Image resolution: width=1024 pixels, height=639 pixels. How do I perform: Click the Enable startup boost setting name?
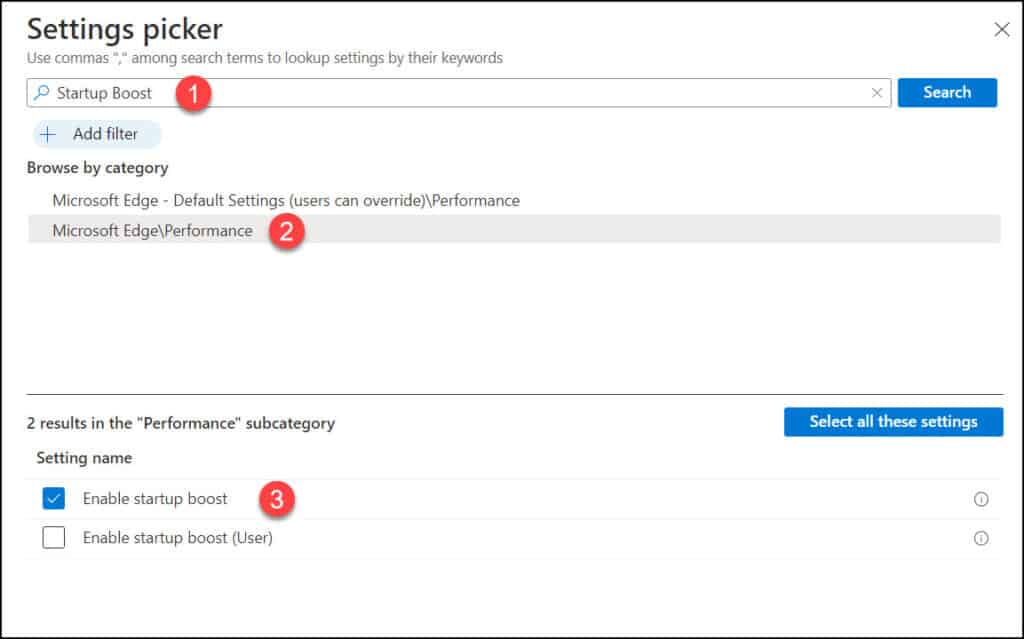(x=155, y=499)
